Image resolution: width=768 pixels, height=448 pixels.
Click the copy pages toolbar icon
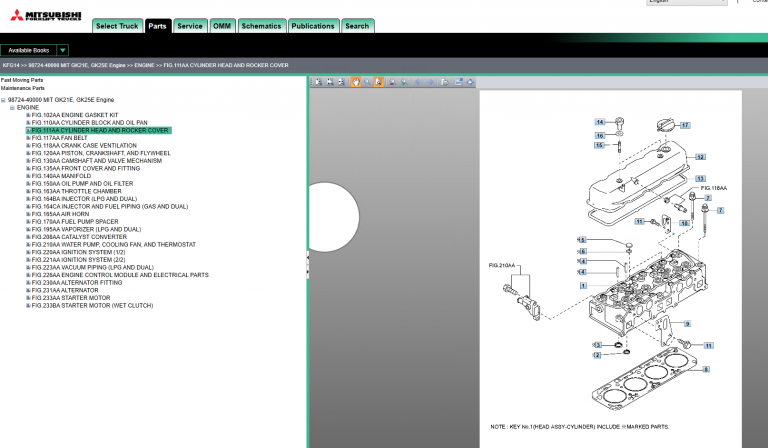click(445, 82)
